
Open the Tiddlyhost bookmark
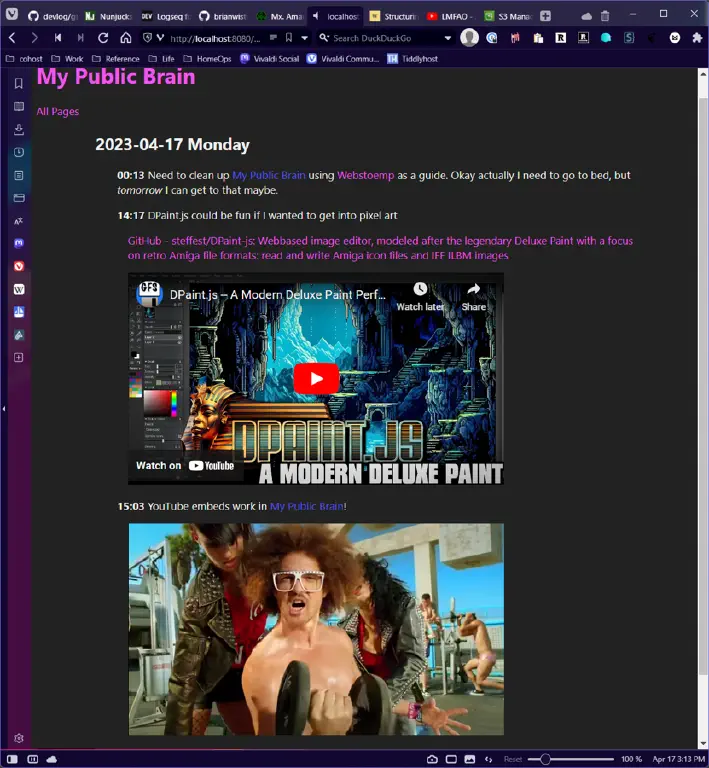tap(412, 59)
